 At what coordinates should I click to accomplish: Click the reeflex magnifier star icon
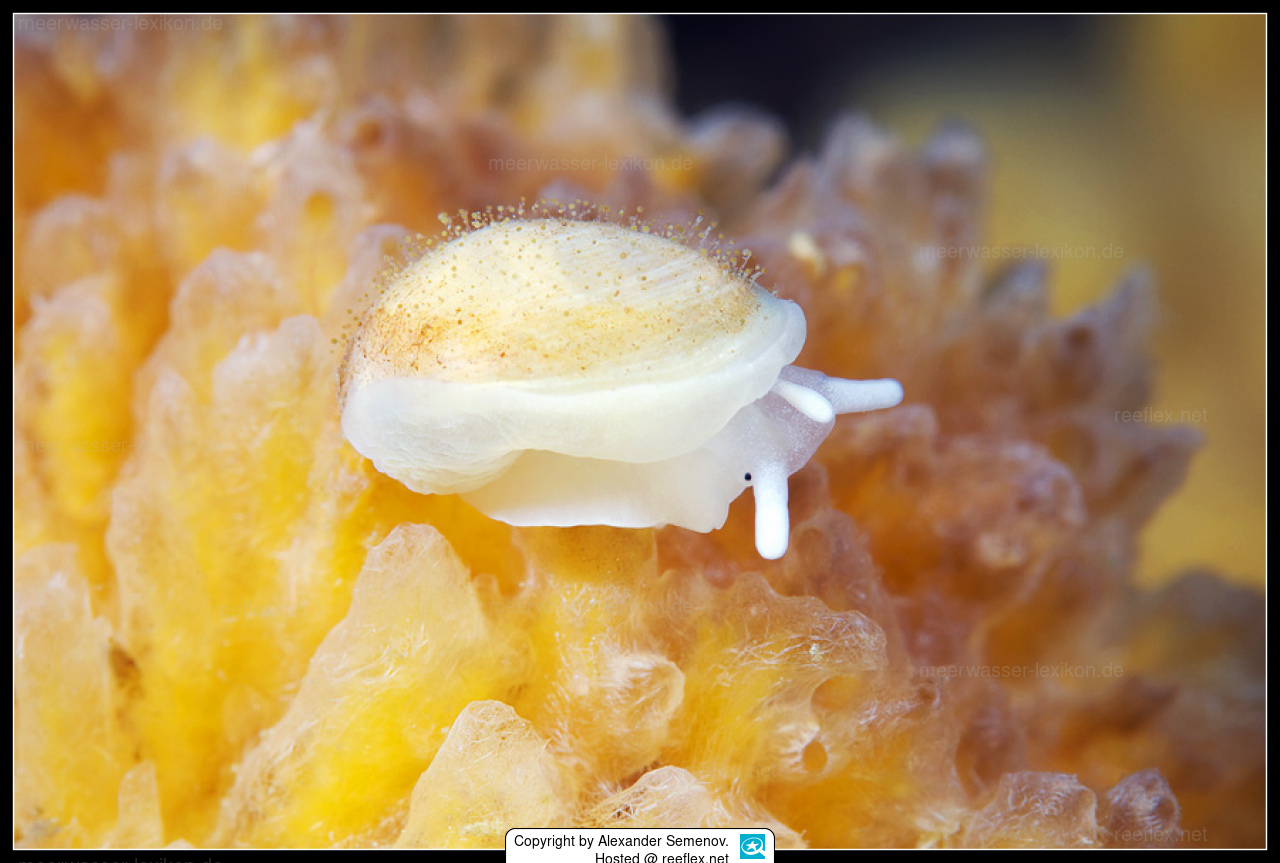coord(752,846)
